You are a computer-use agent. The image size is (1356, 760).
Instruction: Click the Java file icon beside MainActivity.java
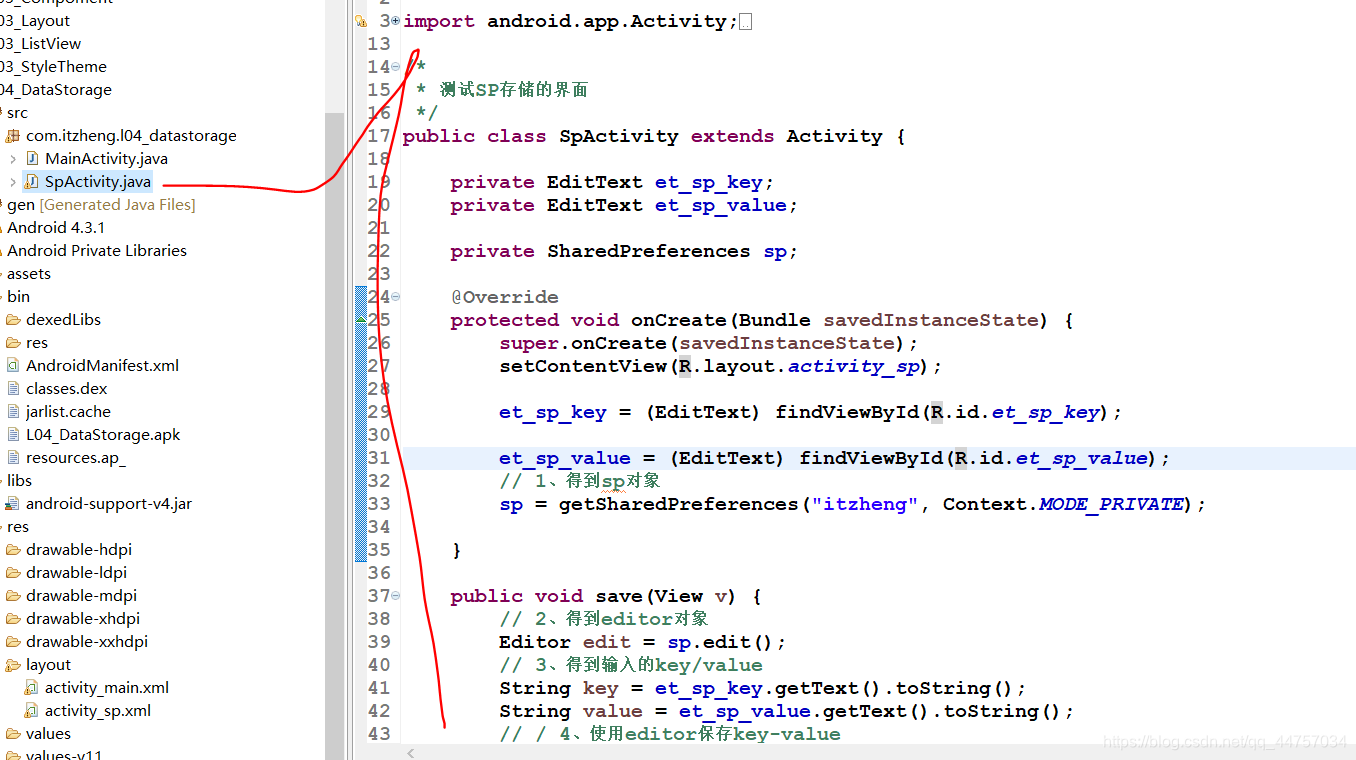(32, 159)
